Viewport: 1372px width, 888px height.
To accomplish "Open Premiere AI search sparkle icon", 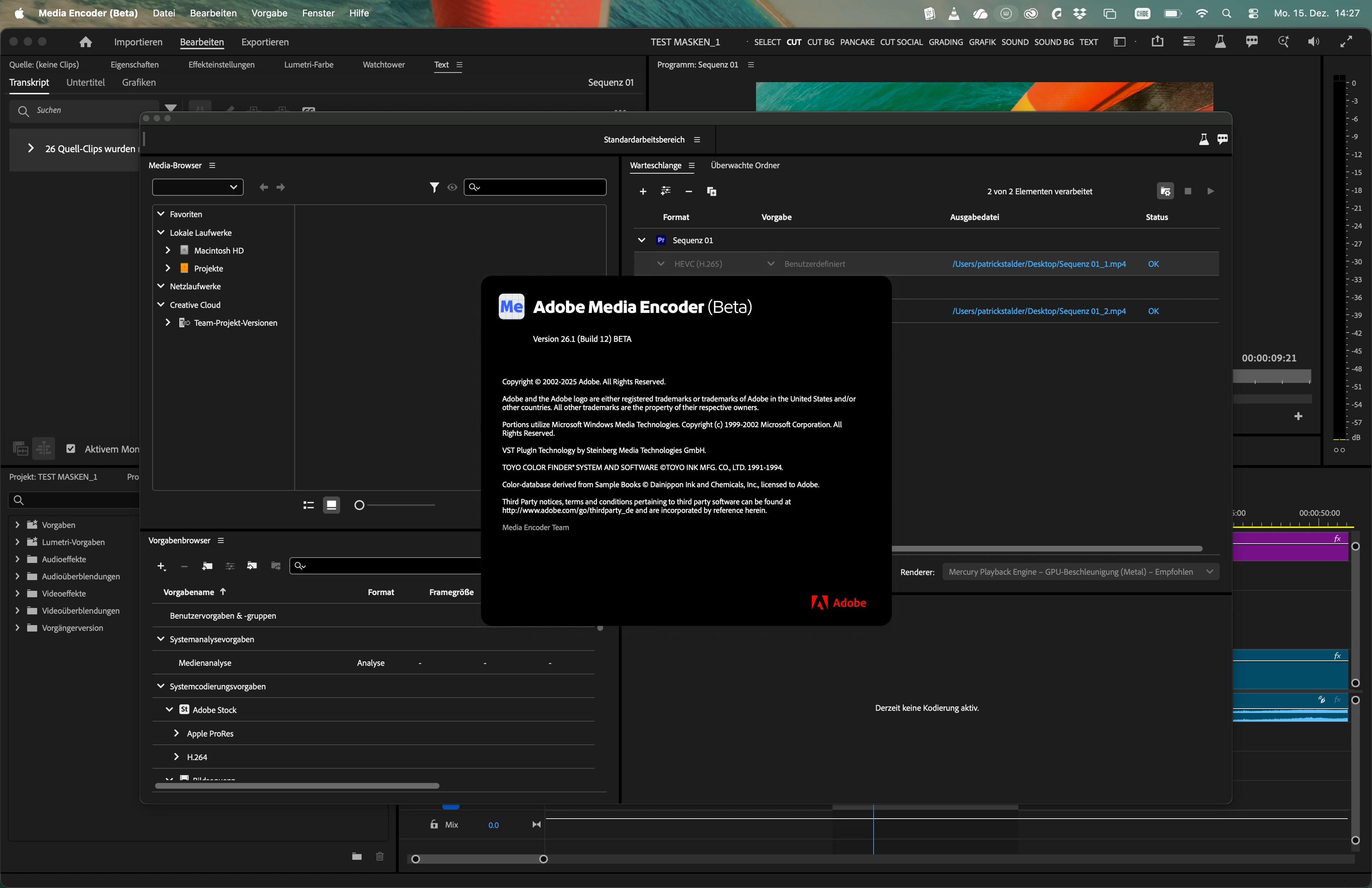I will 1283,41.
